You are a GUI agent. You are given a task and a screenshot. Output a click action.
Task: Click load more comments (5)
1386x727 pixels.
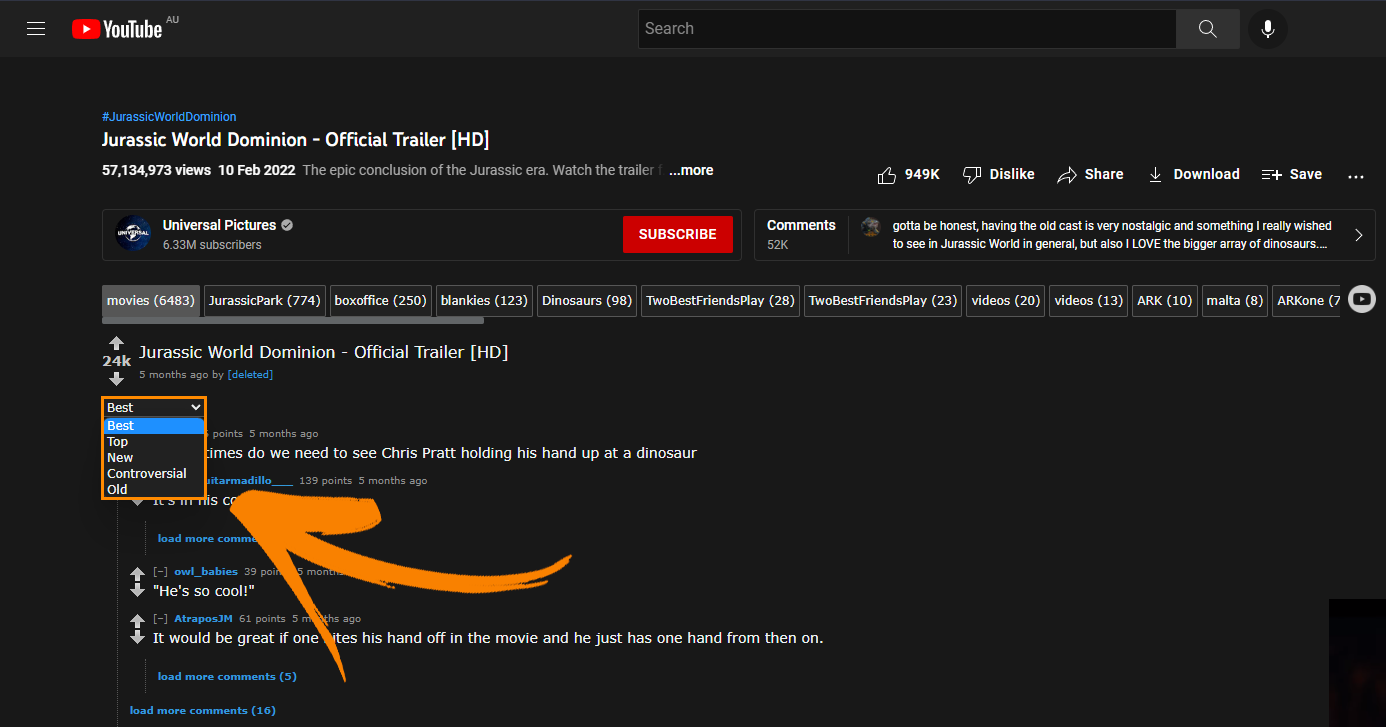tap(227, 677)
